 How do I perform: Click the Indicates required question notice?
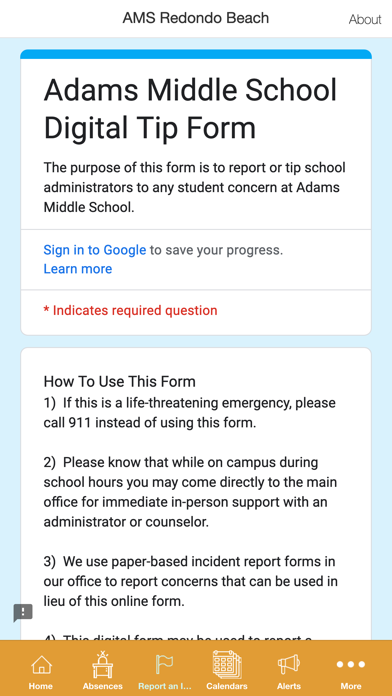pyautogui.click(x=131, y=310)
